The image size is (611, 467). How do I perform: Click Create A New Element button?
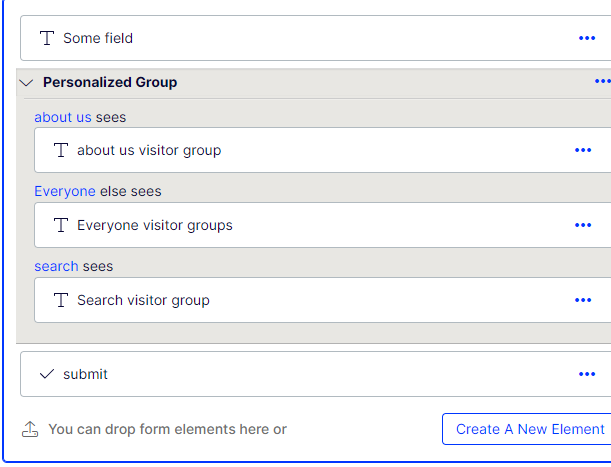click(x=529, y=429)
